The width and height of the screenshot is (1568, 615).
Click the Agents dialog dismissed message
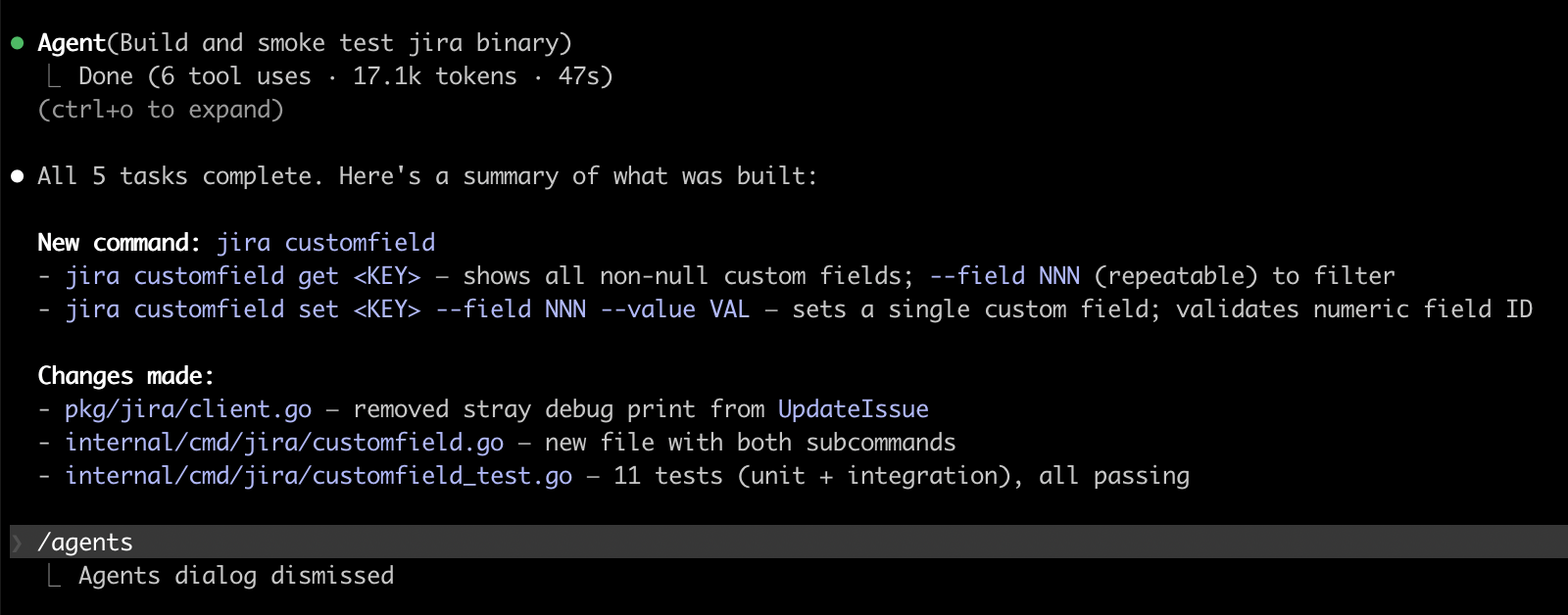tap(235, 576)
